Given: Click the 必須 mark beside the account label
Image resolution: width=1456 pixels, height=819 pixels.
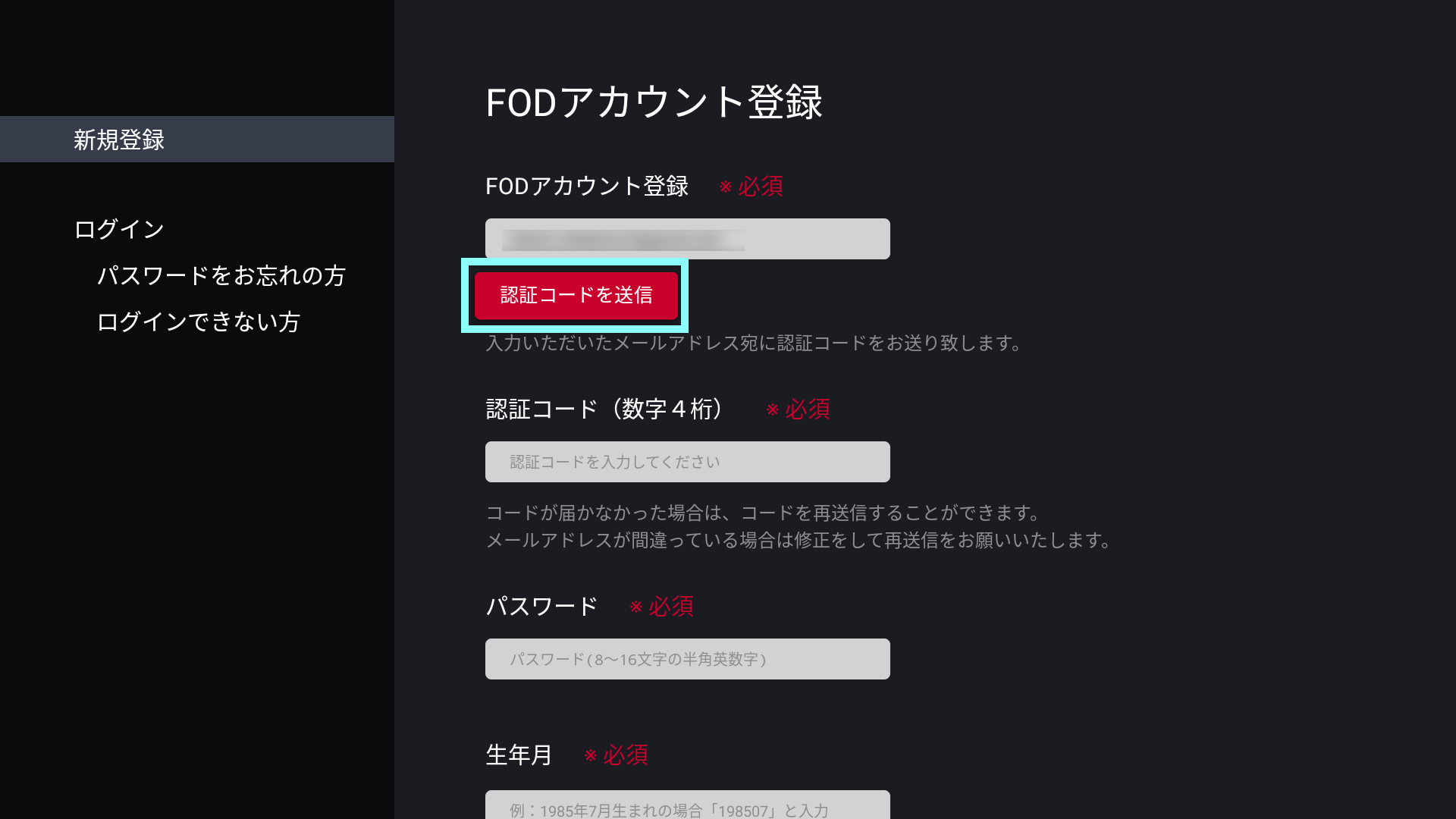Looking at the screenshot, I should (752, 187).
